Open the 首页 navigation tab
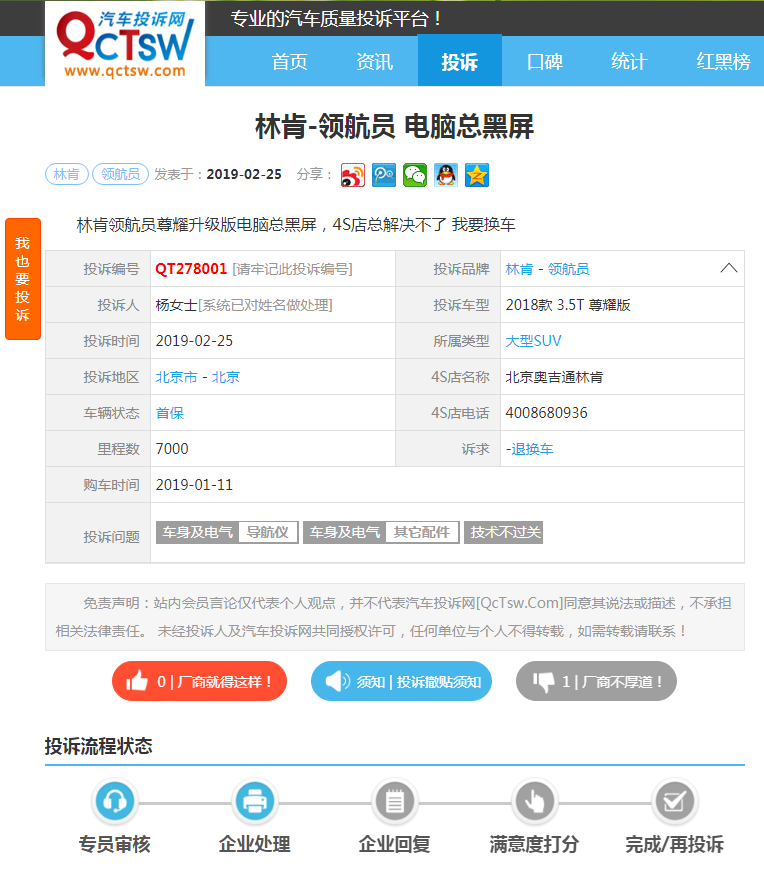This screenshot has width=764, height=876. click(x=289, y=61)
